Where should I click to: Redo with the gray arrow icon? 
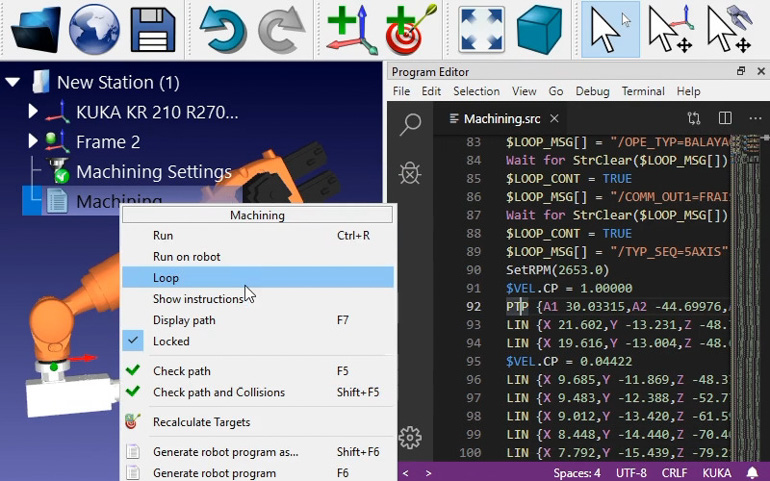click(282, 30)
